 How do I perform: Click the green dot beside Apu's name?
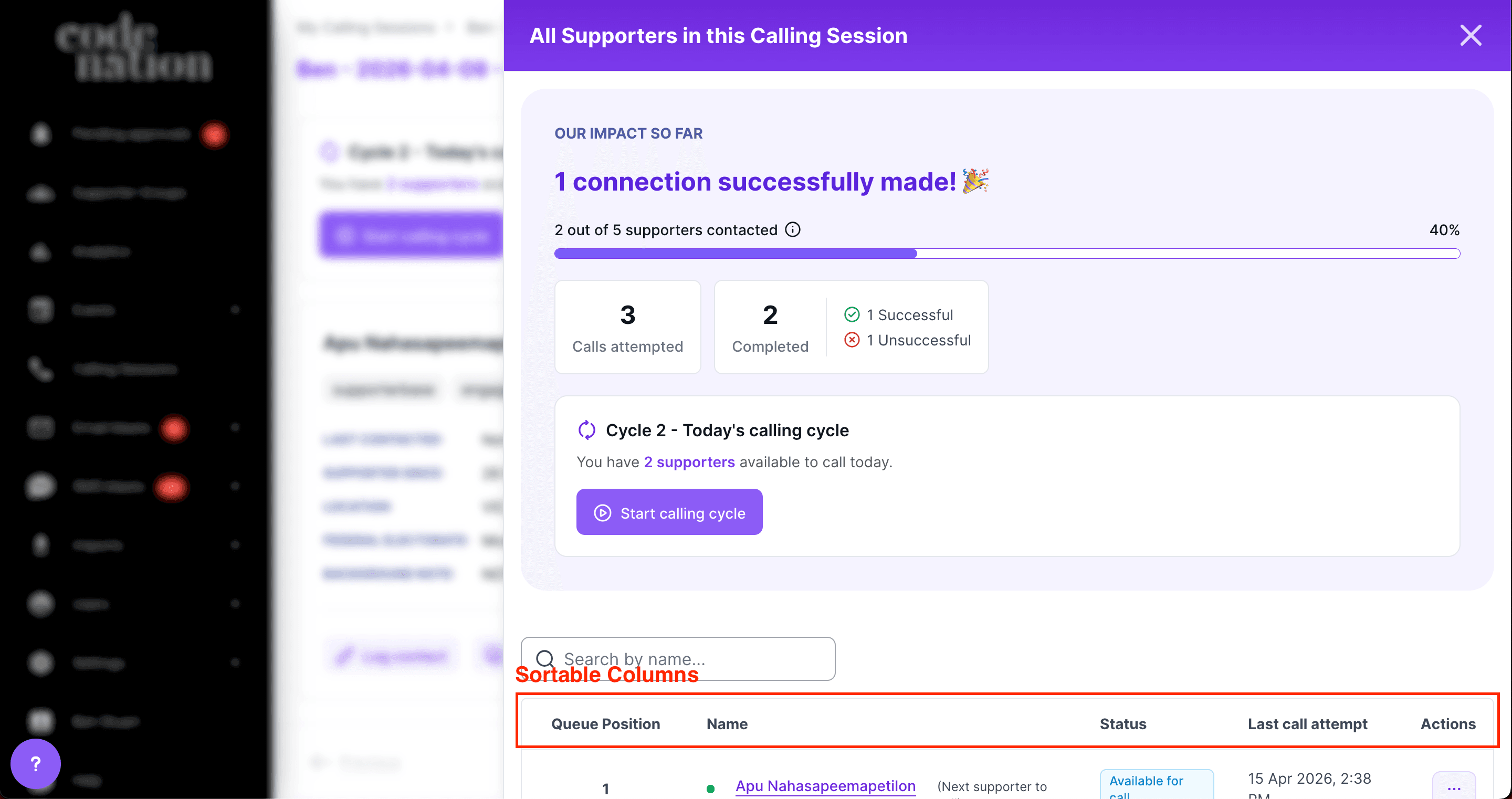(710, 789)
